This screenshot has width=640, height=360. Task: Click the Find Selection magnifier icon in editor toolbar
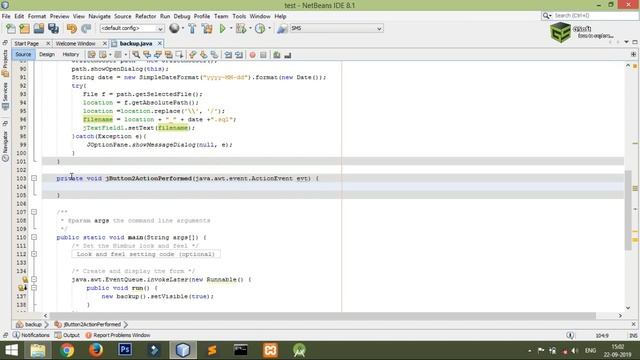(x=136, y=55)
